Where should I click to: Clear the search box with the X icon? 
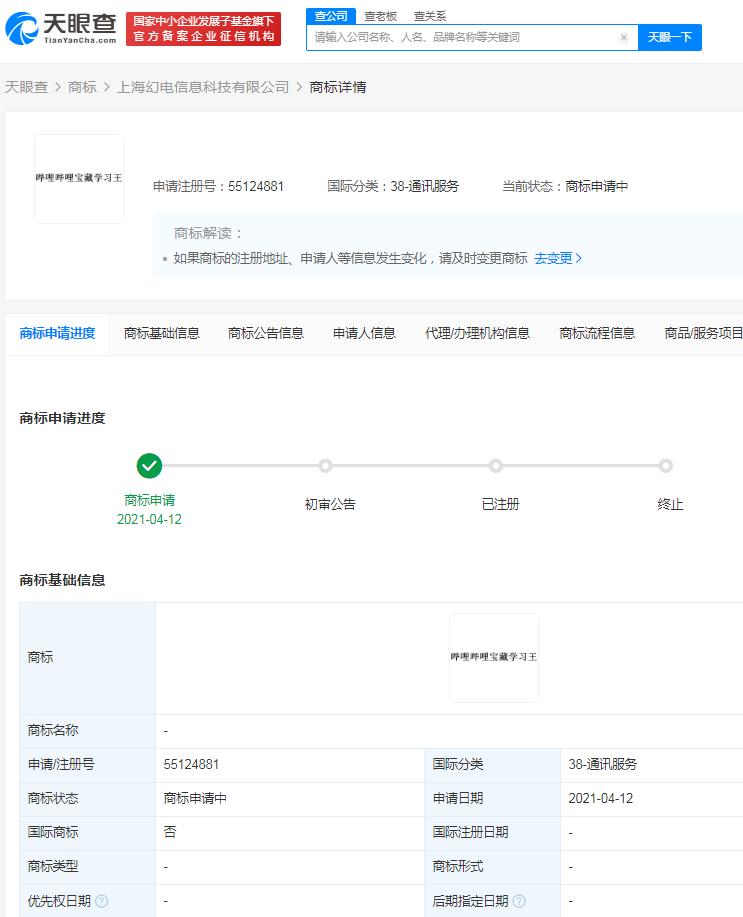(624, 37)
